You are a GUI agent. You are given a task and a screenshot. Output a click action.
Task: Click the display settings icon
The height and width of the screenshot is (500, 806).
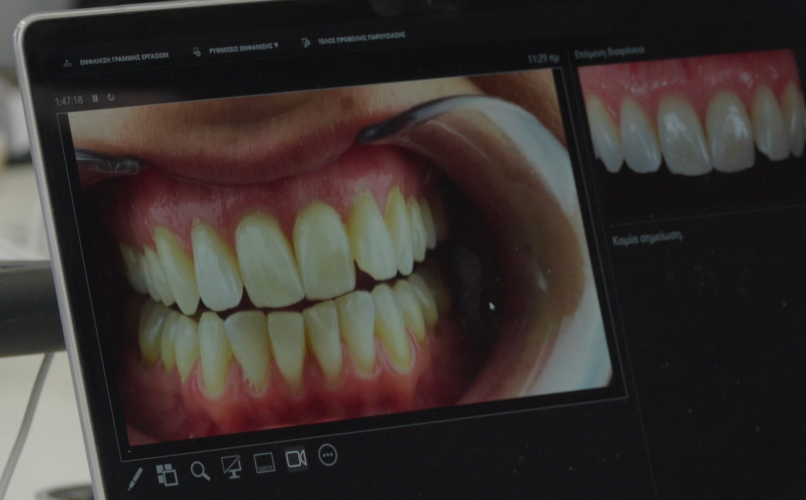click(x=197, y=49)
